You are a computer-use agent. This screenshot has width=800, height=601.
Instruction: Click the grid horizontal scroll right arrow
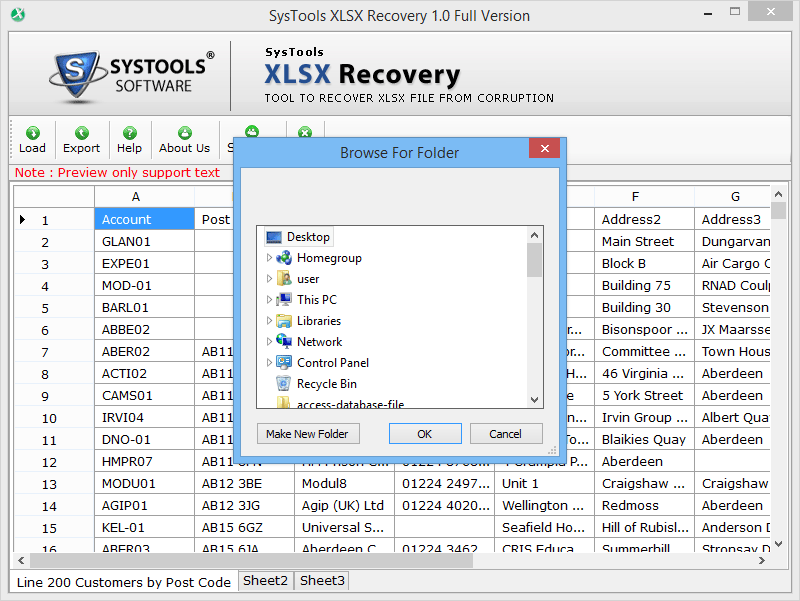pos(762,560)
